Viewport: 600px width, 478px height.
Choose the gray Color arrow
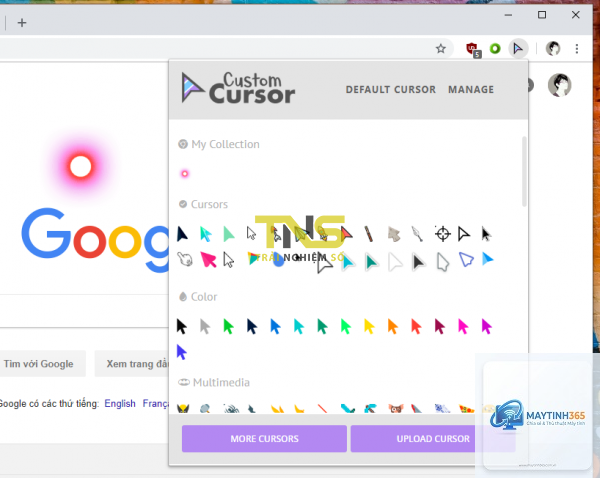pos(205,326)
